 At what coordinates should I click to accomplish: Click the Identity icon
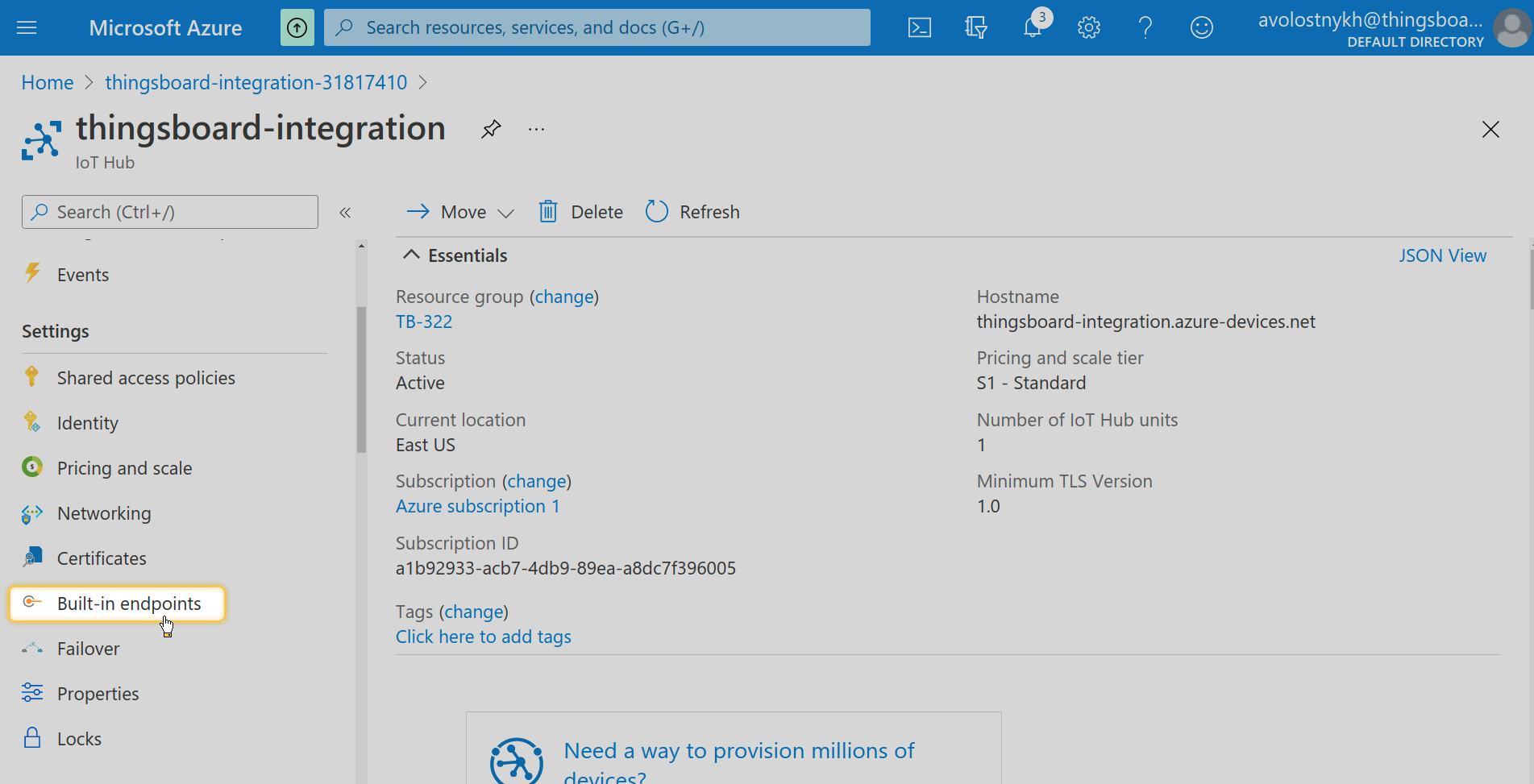[31, 421]
